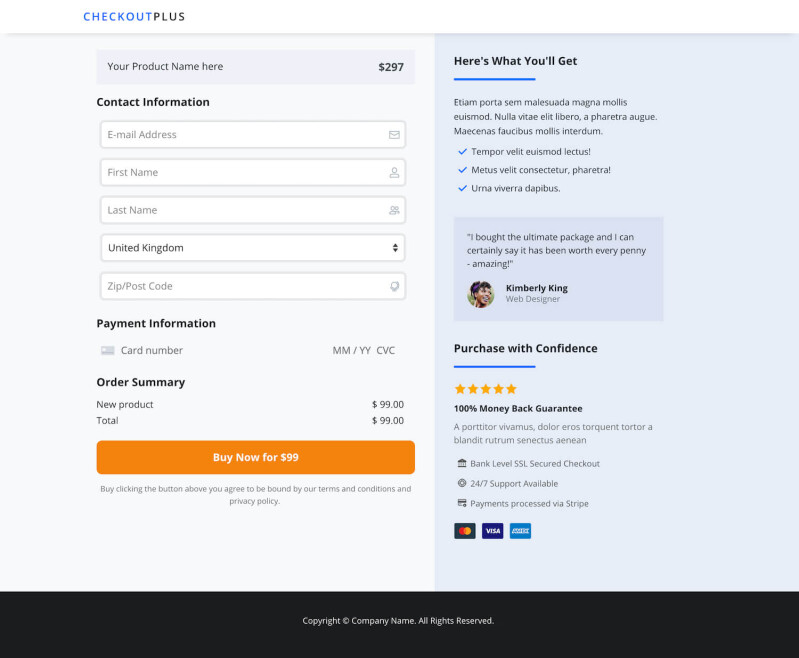Viewport: 799px width, 658px height.
Task: Click the credit card icon beside Card number
Action: tap(108, 351)
